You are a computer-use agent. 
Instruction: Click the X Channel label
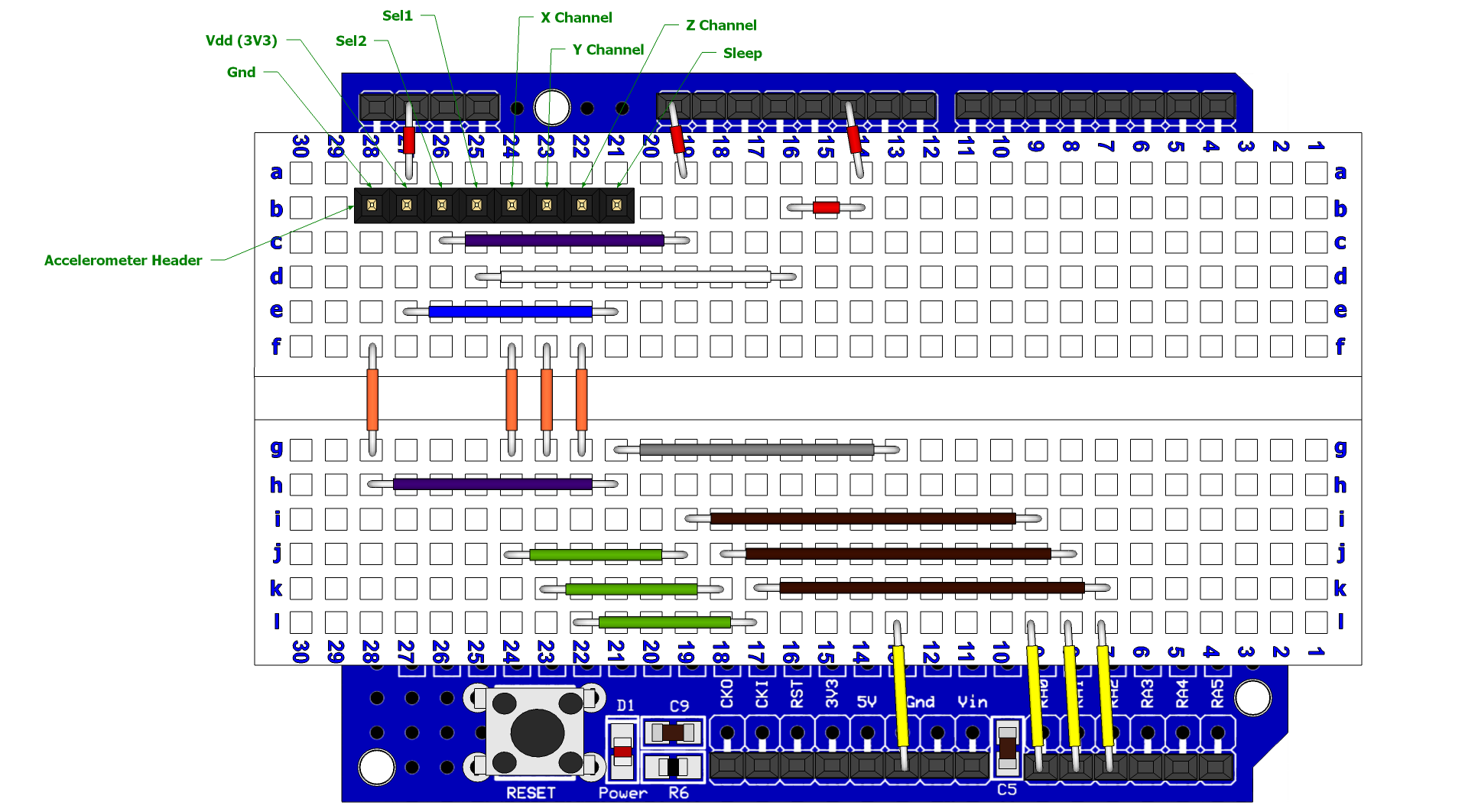(577, 18)
